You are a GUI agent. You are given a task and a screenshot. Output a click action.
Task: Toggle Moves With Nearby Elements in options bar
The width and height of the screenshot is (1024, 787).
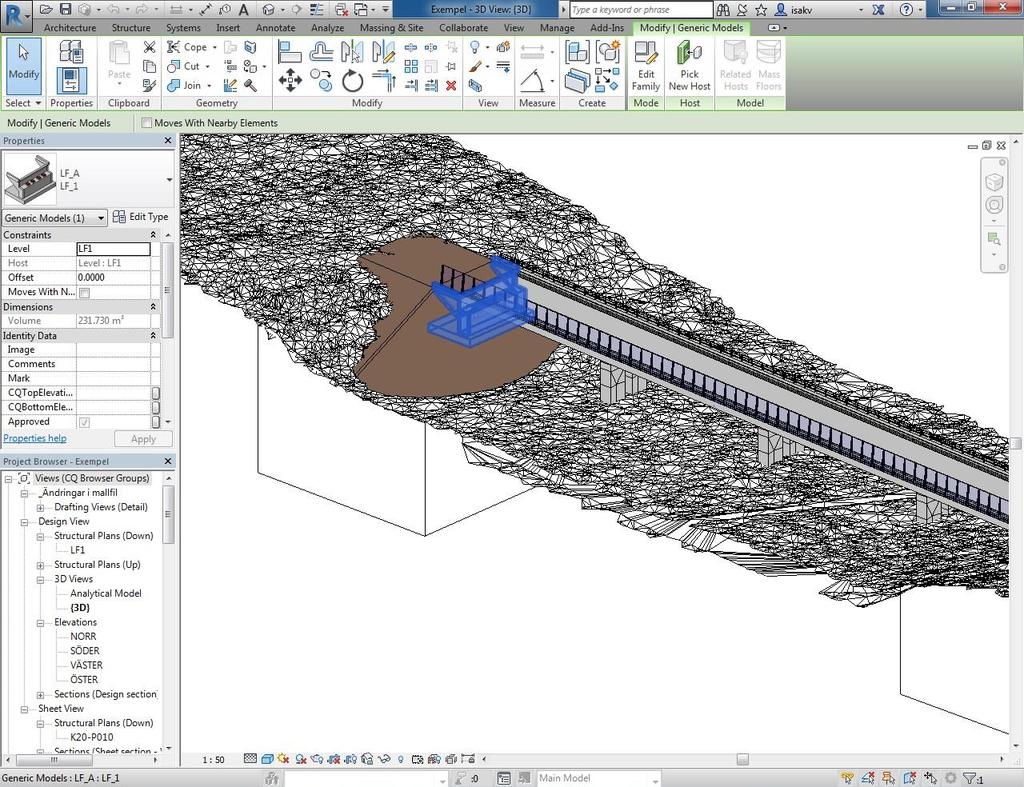coord(146,123)
